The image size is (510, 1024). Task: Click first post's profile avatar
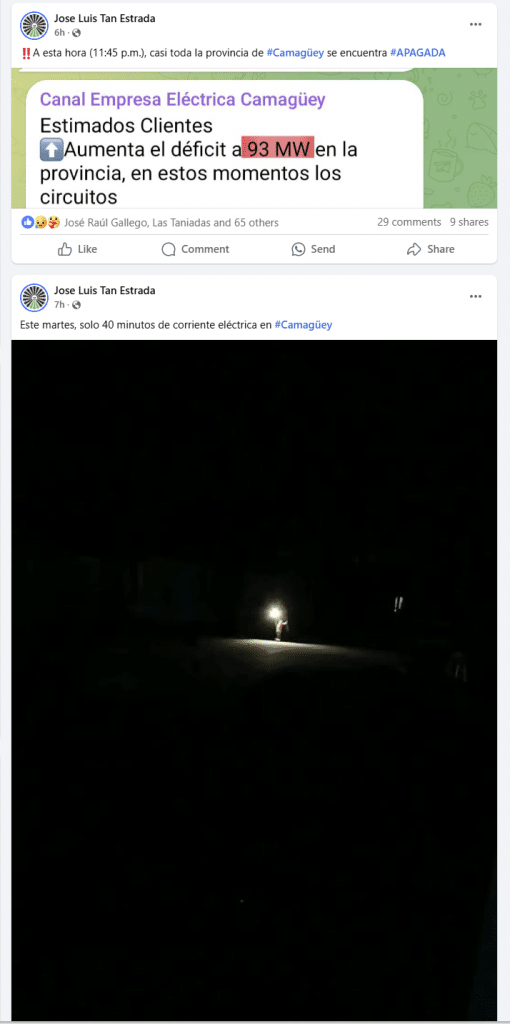click(x=35, y=25)
